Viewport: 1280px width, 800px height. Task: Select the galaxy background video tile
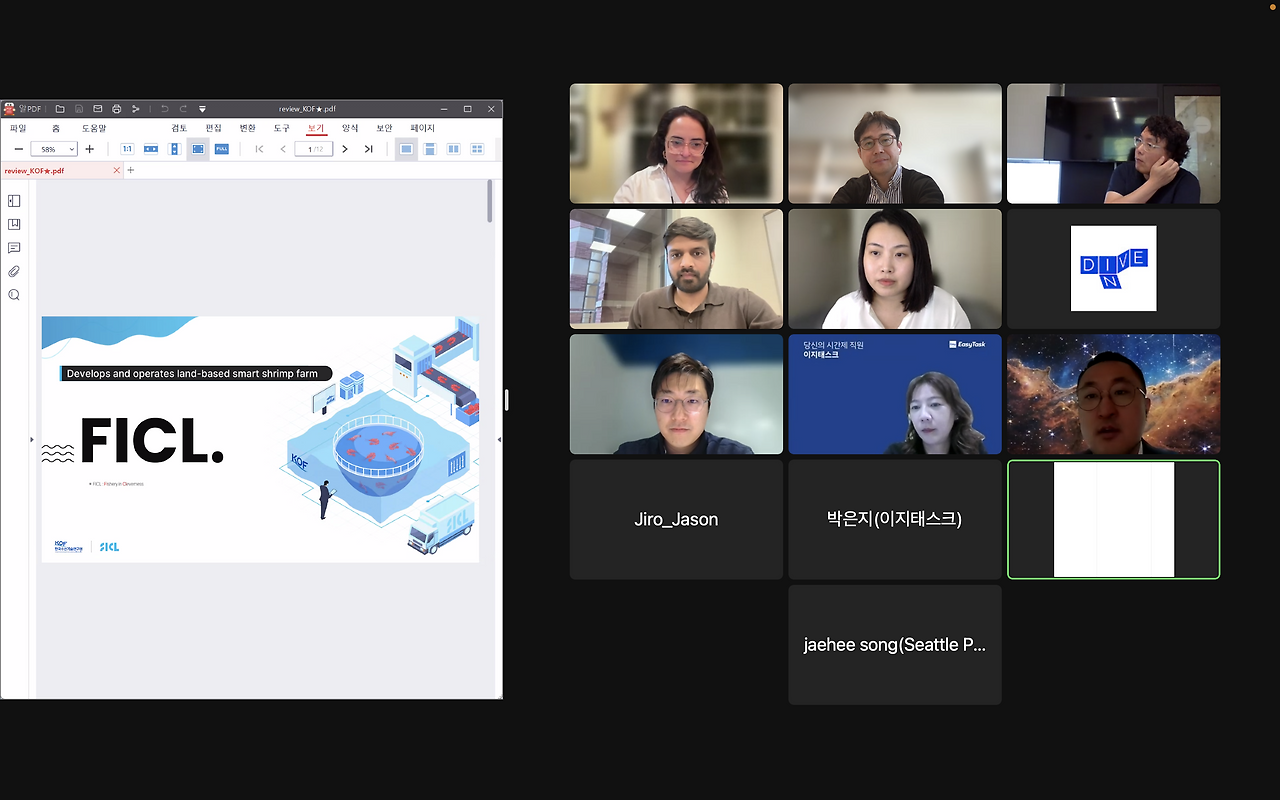(1114, 394)
